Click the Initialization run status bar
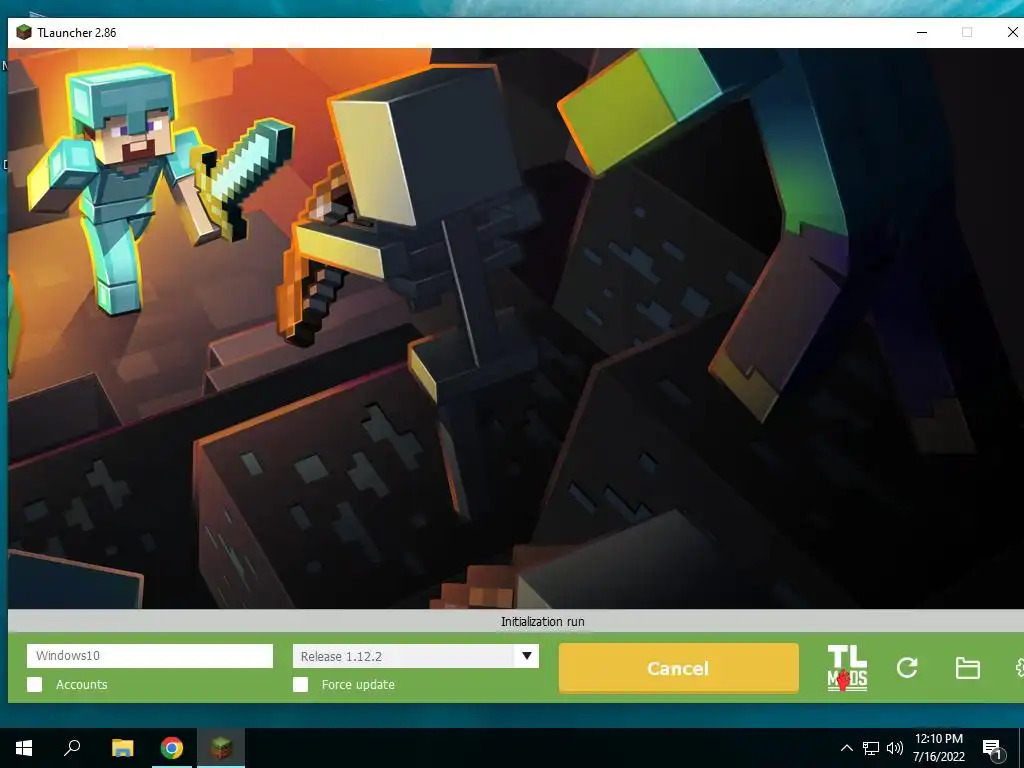The image size is (1024, 768). click(x=516, y=621)
